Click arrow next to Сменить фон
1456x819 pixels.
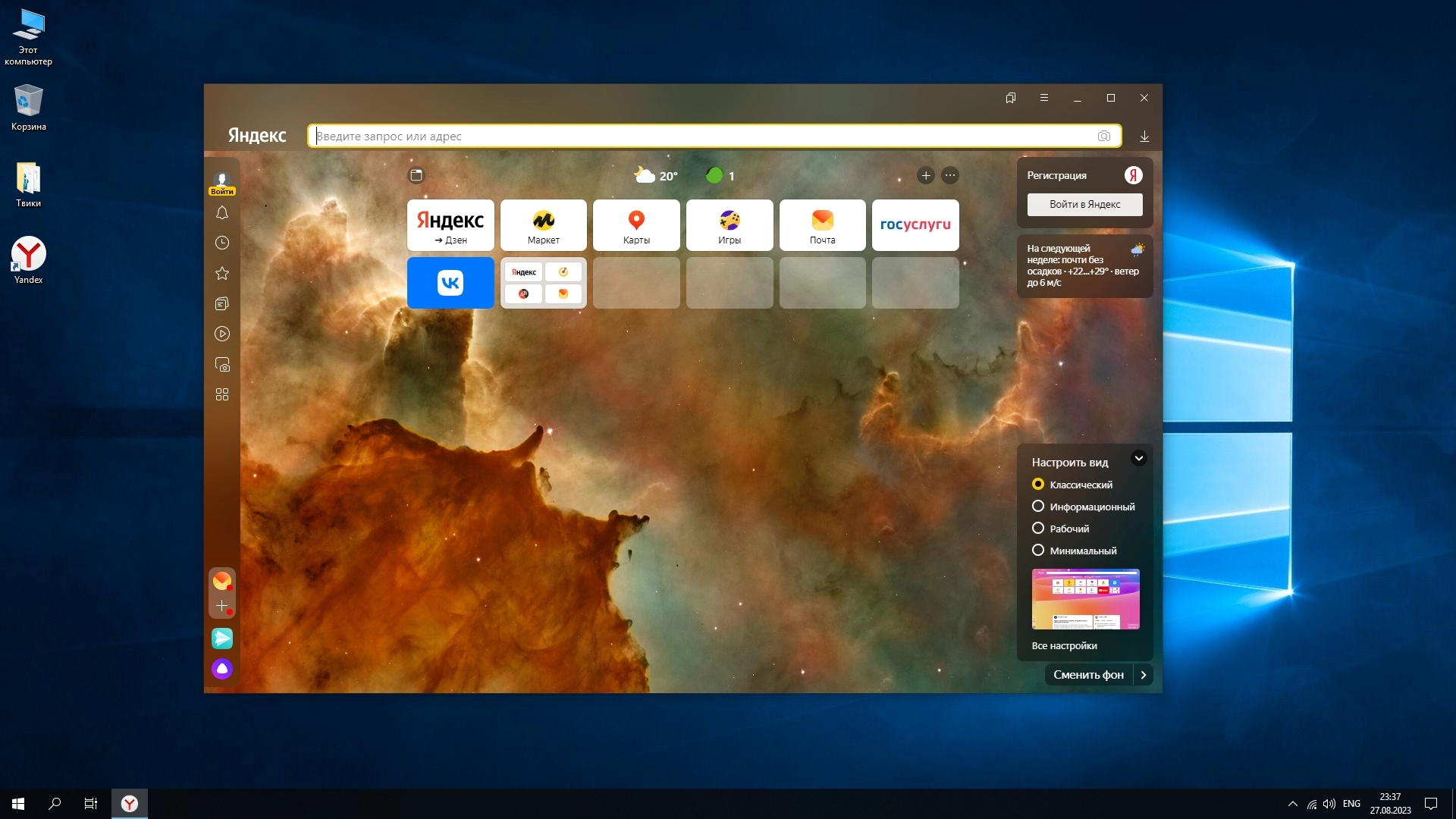coord(1144,675)
